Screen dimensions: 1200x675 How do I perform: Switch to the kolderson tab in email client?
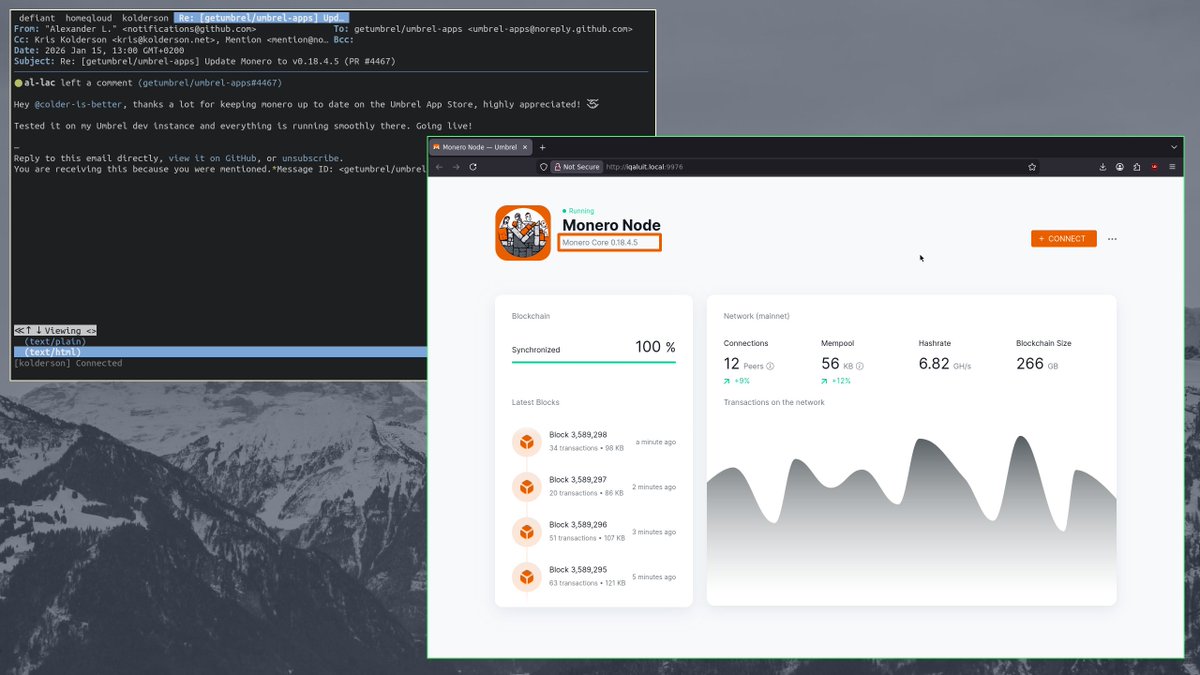coord(145,18)
